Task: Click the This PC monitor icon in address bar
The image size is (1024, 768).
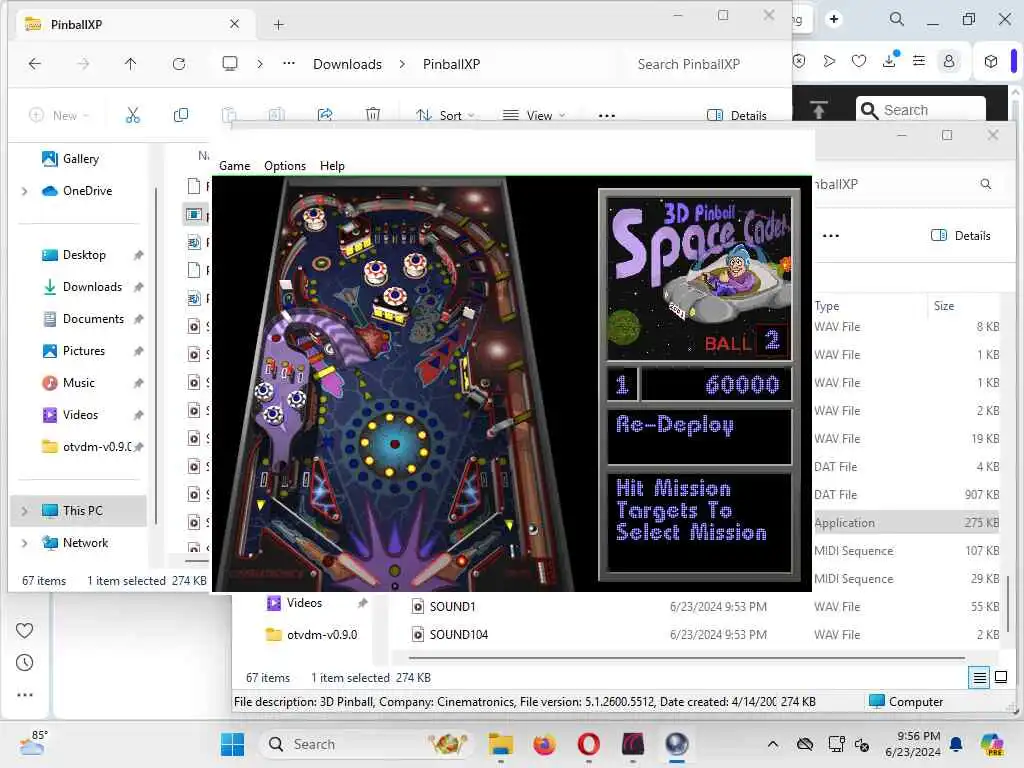Action: click(x=230, y=63)
